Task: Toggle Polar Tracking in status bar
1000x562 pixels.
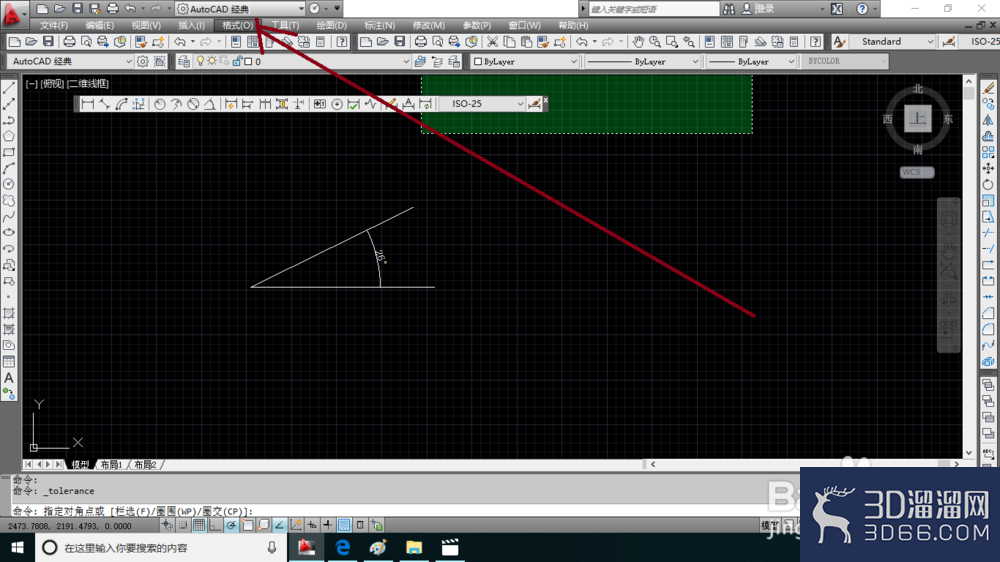Action: [x=231, y=525]
